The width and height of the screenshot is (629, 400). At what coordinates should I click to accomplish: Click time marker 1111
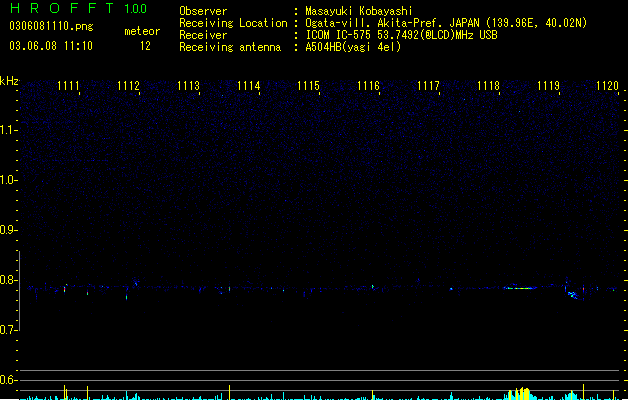point(68,86)
